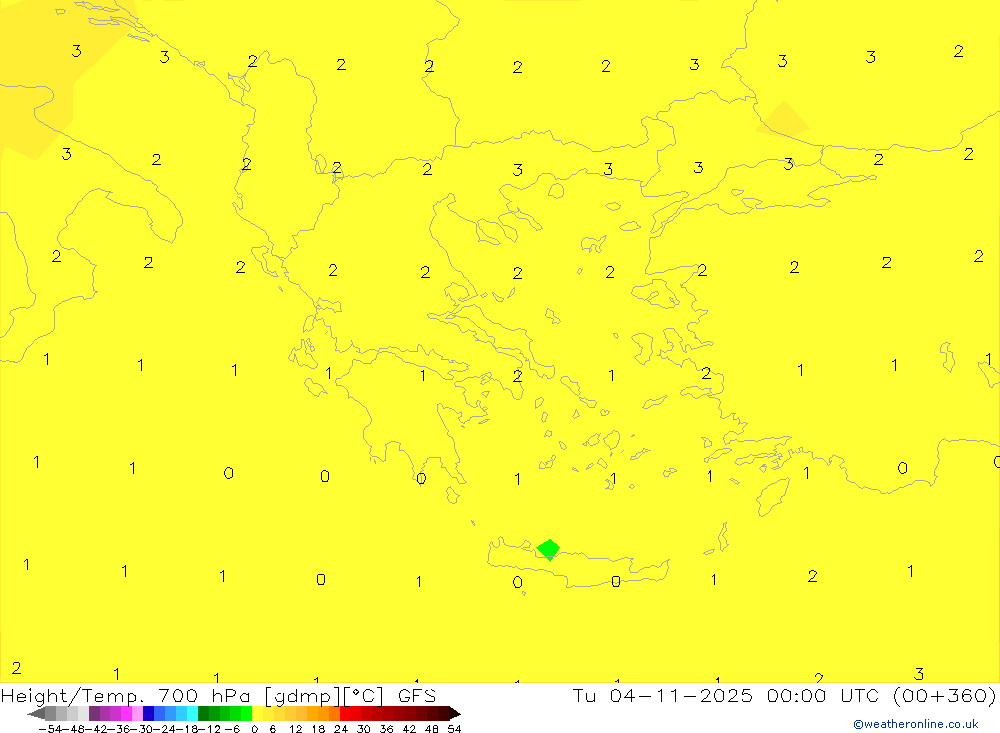Click the green diamond marker on Crete
The width and height of the screenshot is (1000, 733).
(x=548, y=548)
